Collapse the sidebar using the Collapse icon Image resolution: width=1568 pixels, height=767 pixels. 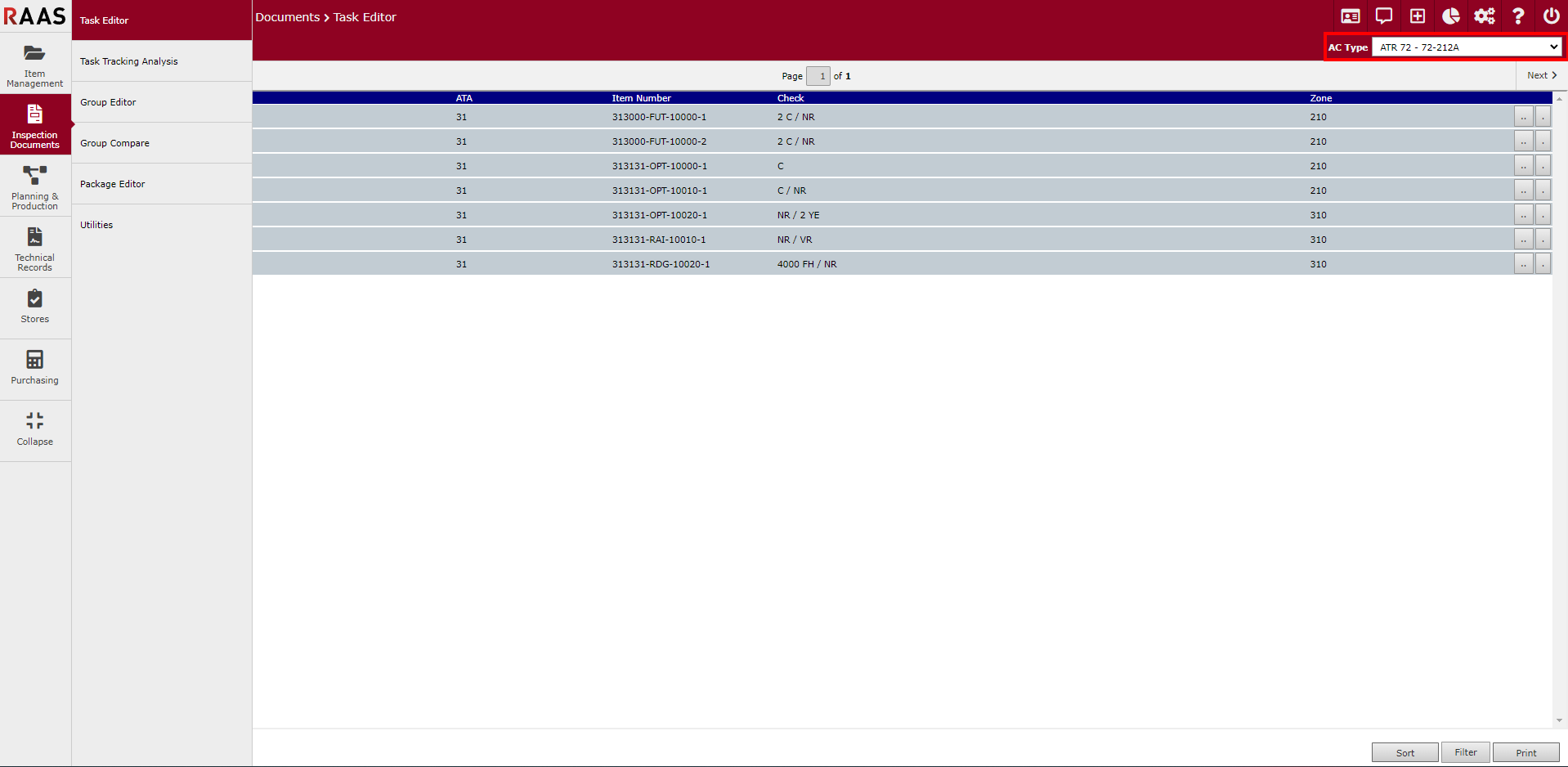34,430
